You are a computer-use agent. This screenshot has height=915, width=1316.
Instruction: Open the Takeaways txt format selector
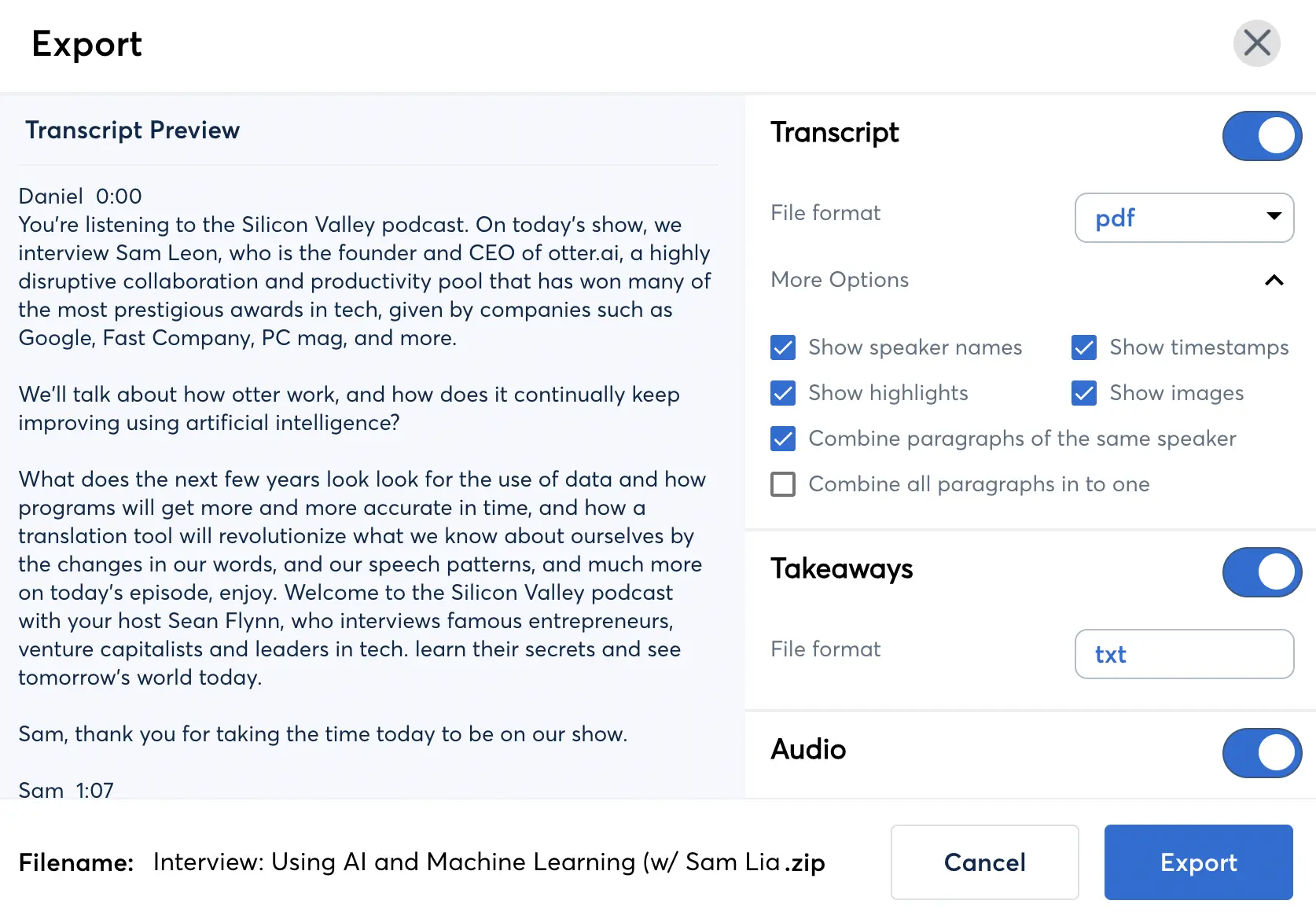click(x=1183, y=654)
